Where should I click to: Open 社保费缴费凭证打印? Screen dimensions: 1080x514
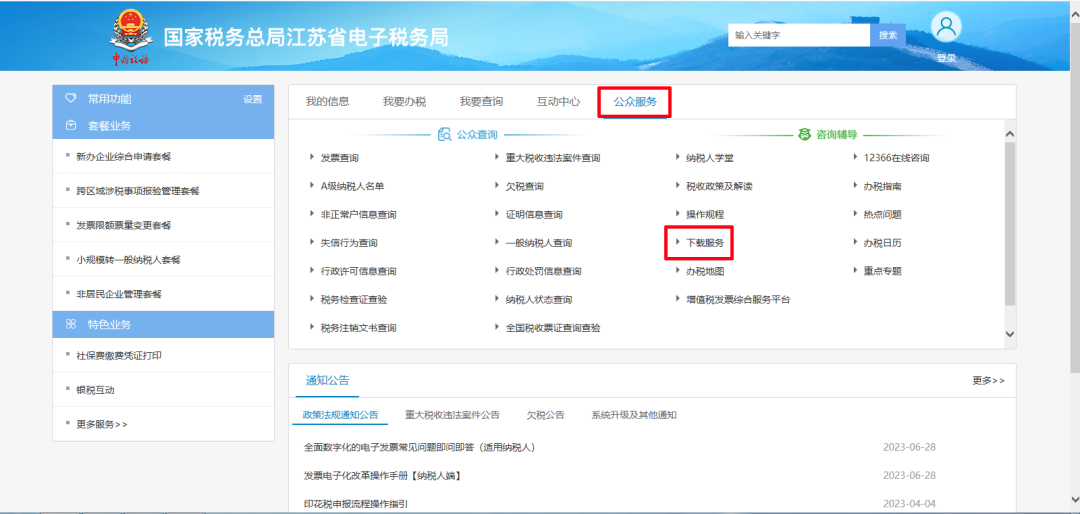click(118, 356)
